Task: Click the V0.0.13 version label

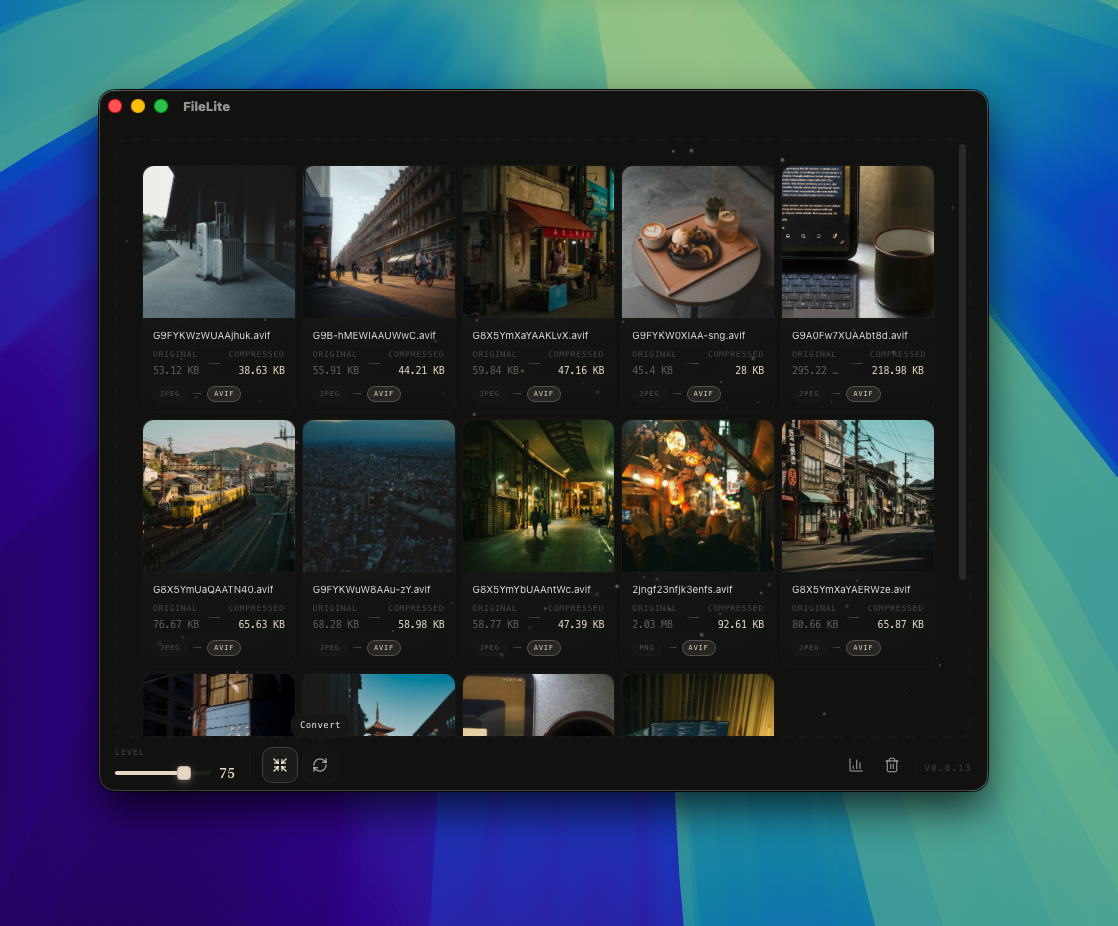Action: tap(946, 766)
